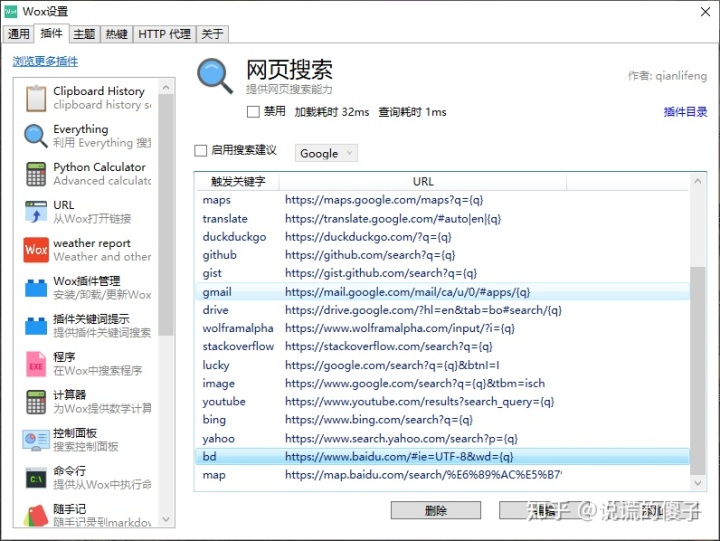Viewport: 720px width, 541px height.
Task: Click the large 网页搜索 magnifier icon
Action: click(x=215, y=76)
